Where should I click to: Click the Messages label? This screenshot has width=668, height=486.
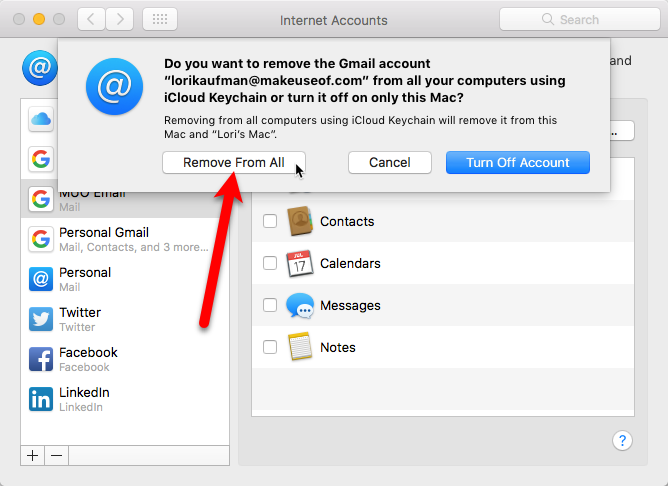pos(350,305)
